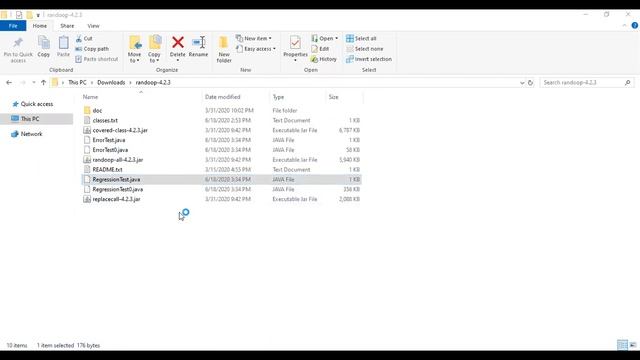Open the New item dropdown
640x360 pixels.
(253, 38)
